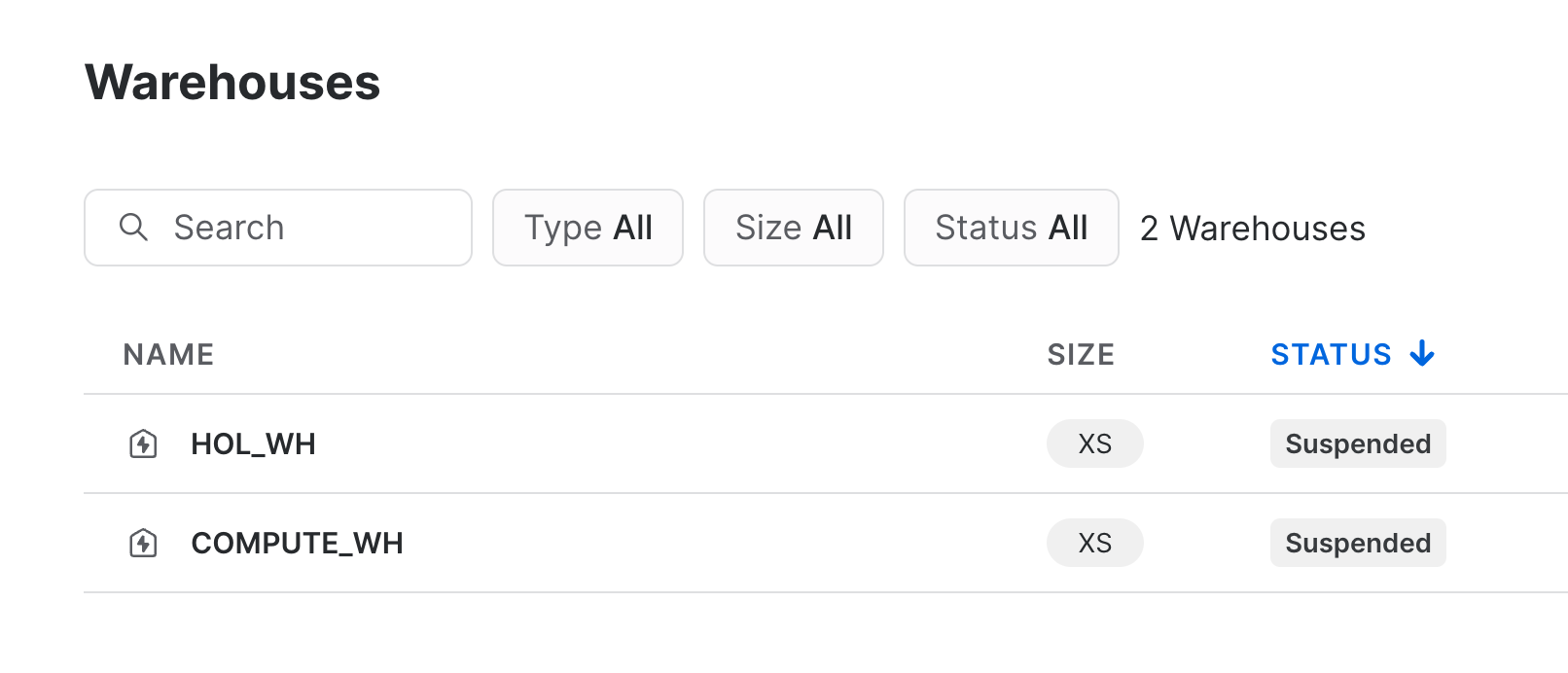Click the Suspended status of HOL_WH
1568x673 pixels.
click(1357, 444)
